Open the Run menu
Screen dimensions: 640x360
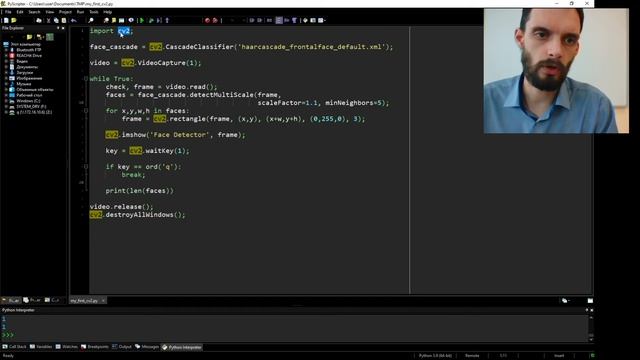point(80,12)
